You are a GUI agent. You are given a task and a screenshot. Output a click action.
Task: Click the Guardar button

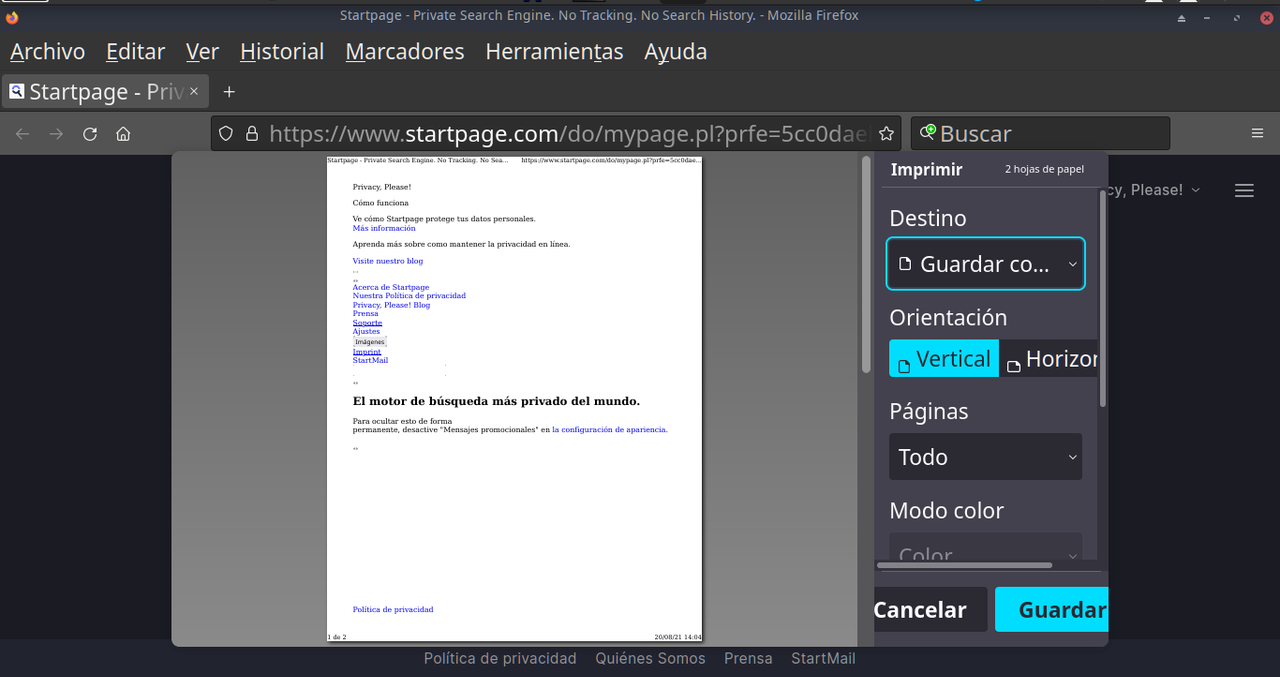1052,609
